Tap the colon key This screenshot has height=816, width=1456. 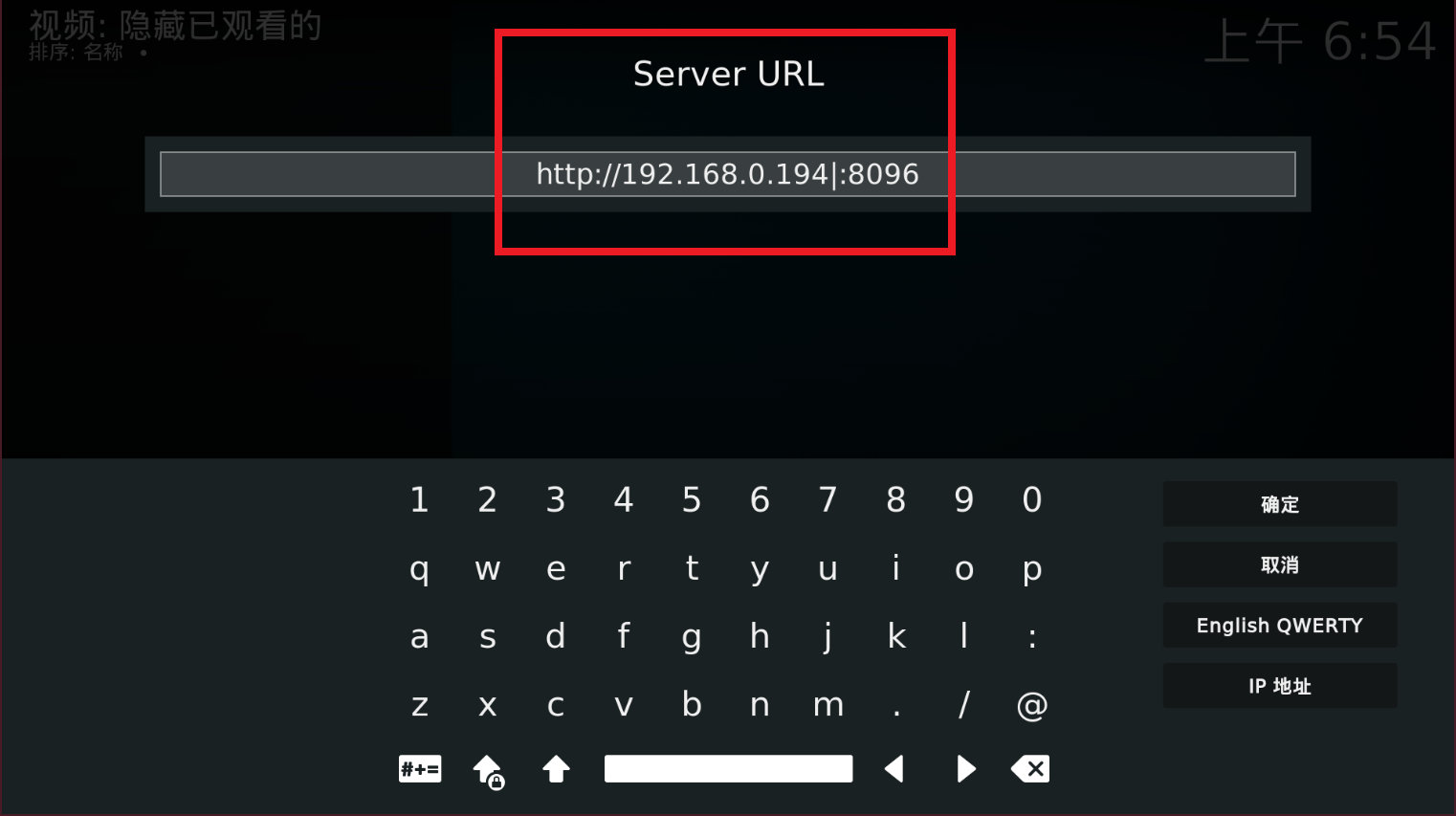click(1032, 638)
